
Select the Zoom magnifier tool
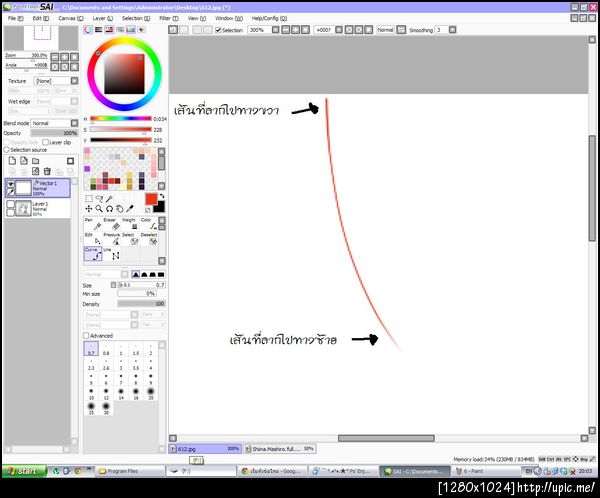pos(99,209)
